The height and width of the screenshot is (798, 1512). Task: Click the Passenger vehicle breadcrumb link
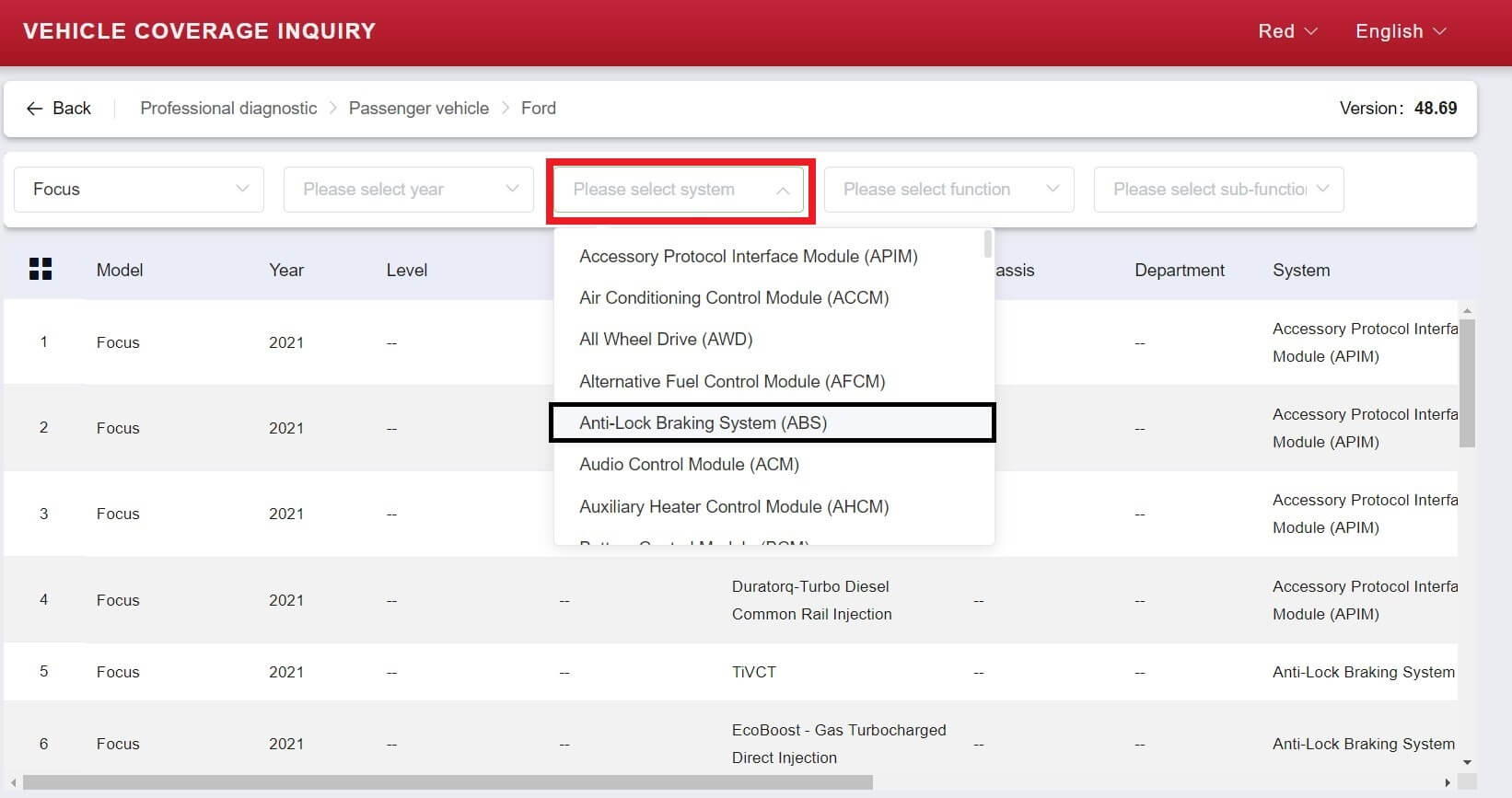point(419,109)
